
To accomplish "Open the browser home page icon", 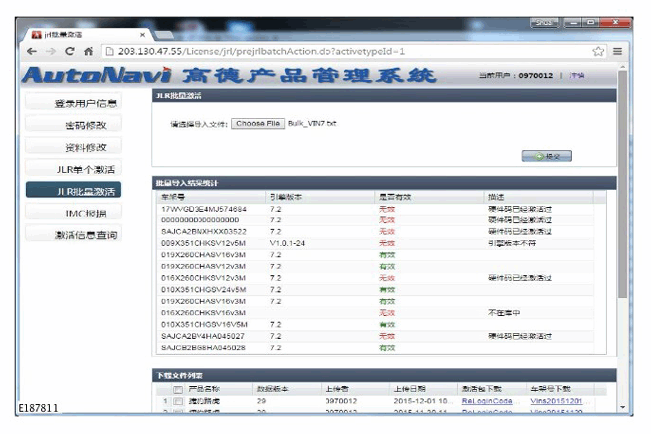I will (88, 51).
